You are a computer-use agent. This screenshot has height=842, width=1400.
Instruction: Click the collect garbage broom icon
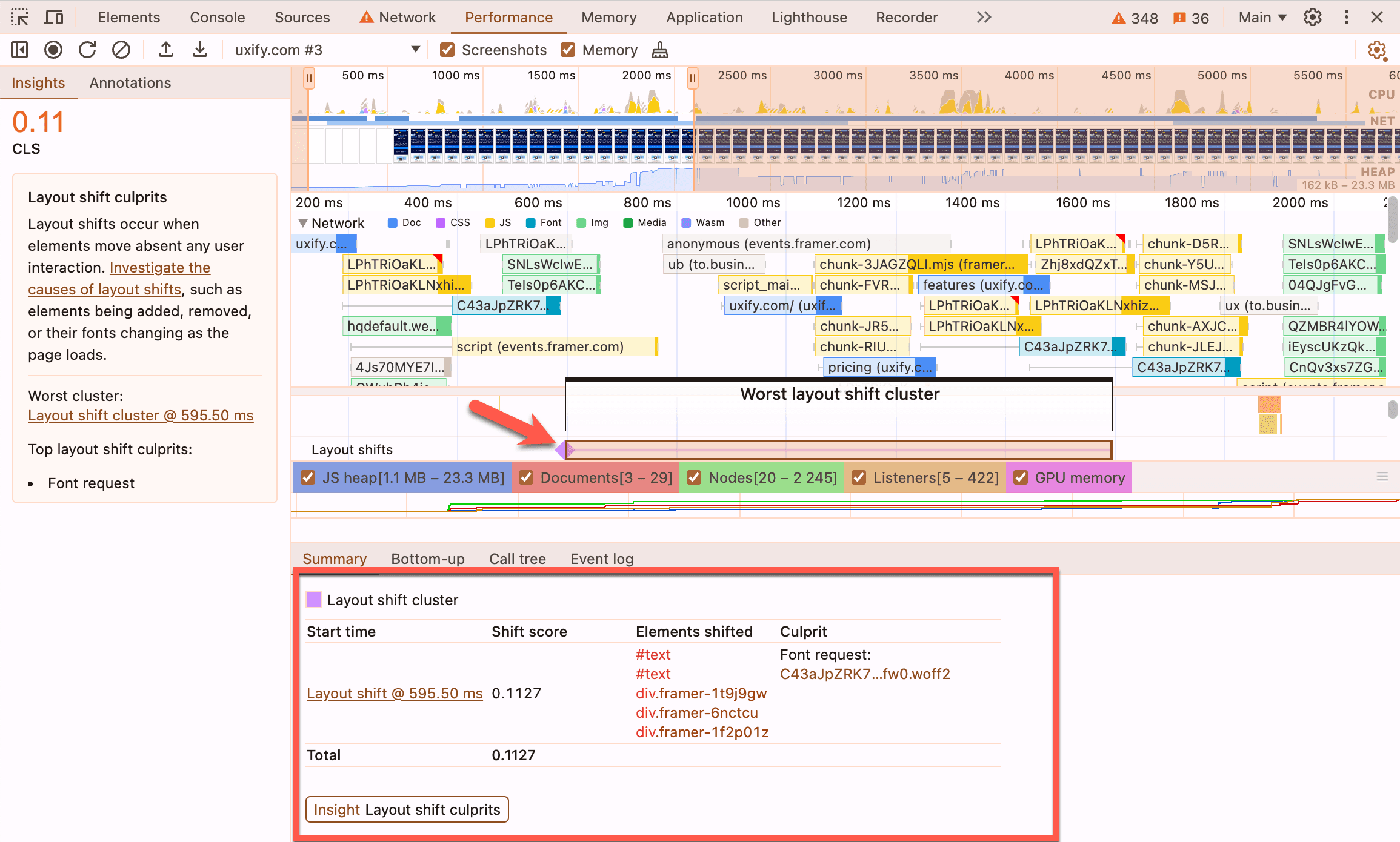(x=659, y=50)
